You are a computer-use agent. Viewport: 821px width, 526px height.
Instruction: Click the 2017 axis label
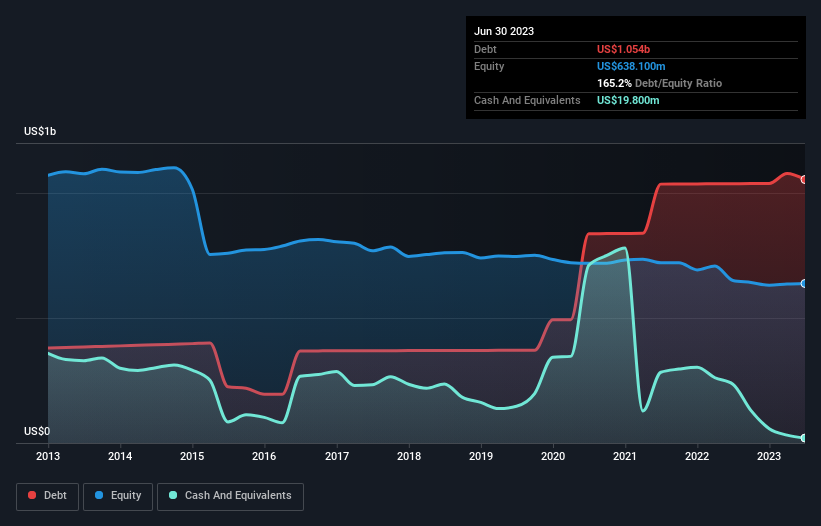click(337, 456)
